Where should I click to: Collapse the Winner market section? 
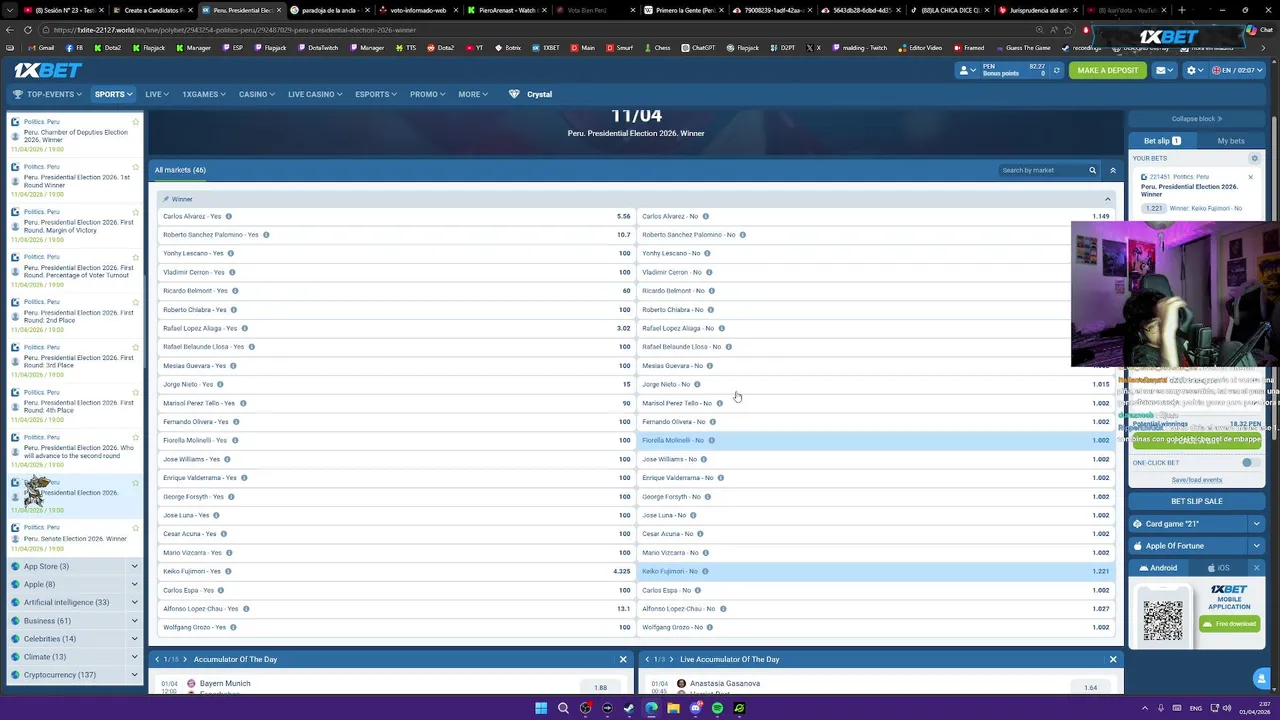[1107, 199]
